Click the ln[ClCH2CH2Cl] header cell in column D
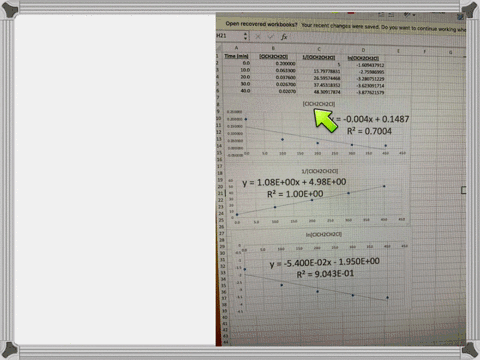 point(363,58)
